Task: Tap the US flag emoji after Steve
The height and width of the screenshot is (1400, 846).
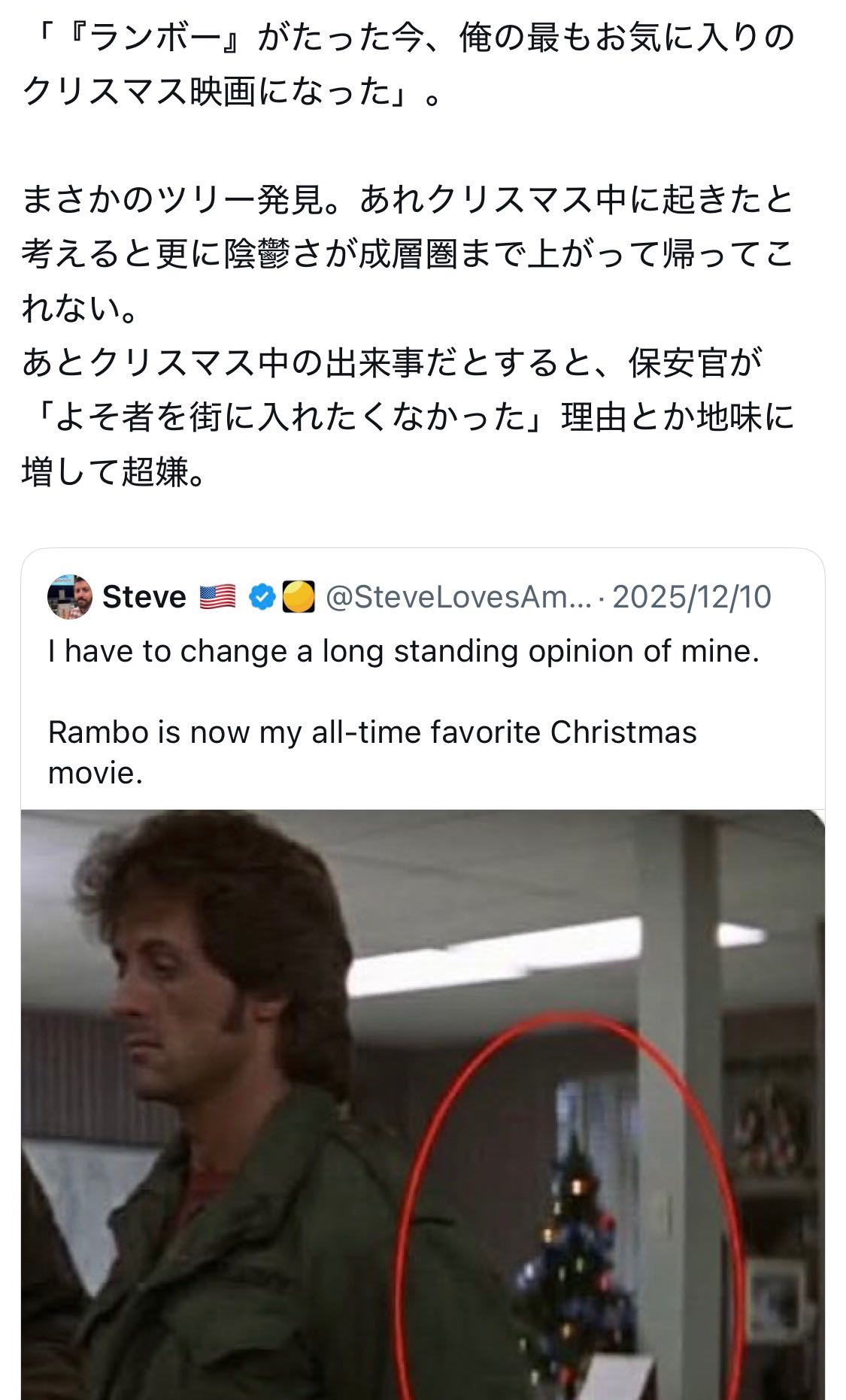Action: (218, 597)
